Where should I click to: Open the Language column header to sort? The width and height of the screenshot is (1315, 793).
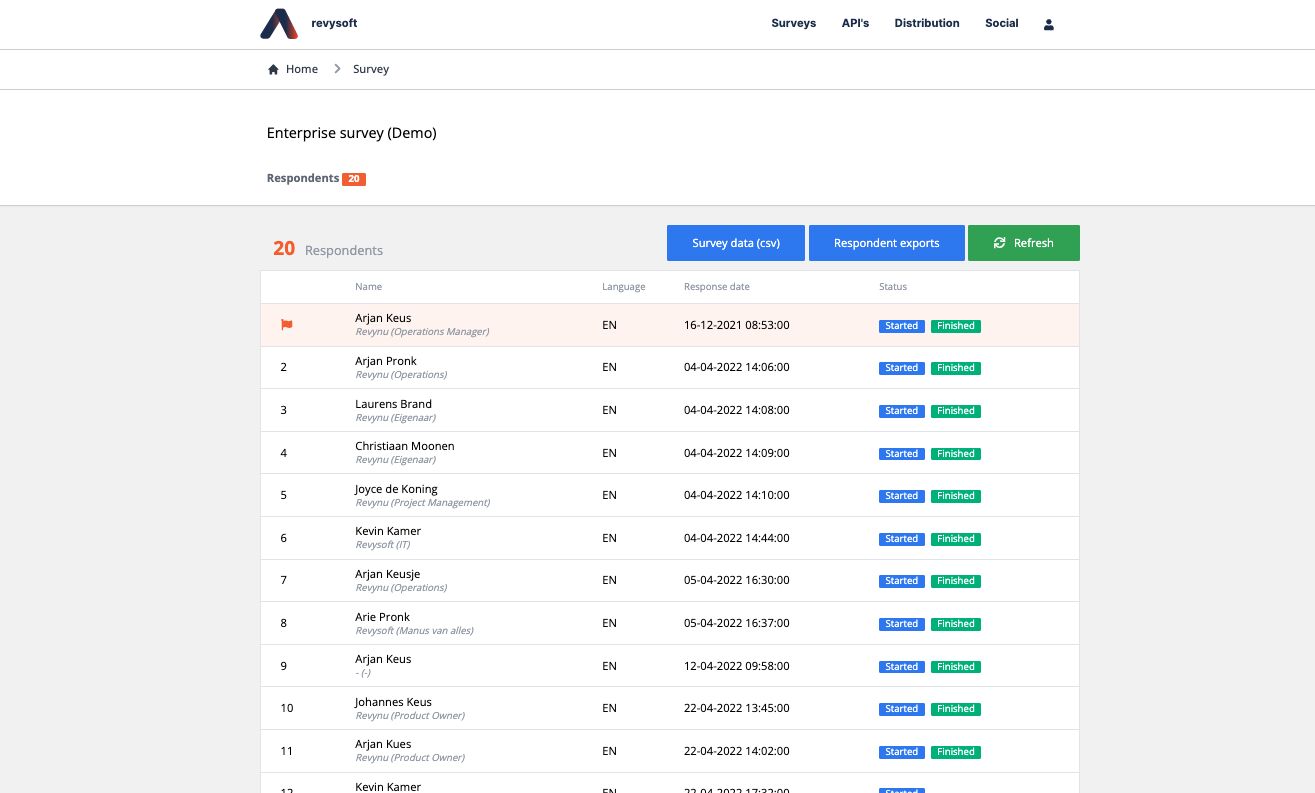click(x=623, y=286)
